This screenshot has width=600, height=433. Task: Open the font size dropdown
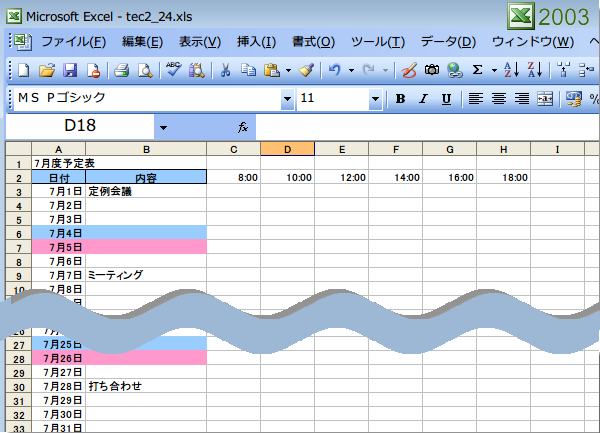pos(375,99)
